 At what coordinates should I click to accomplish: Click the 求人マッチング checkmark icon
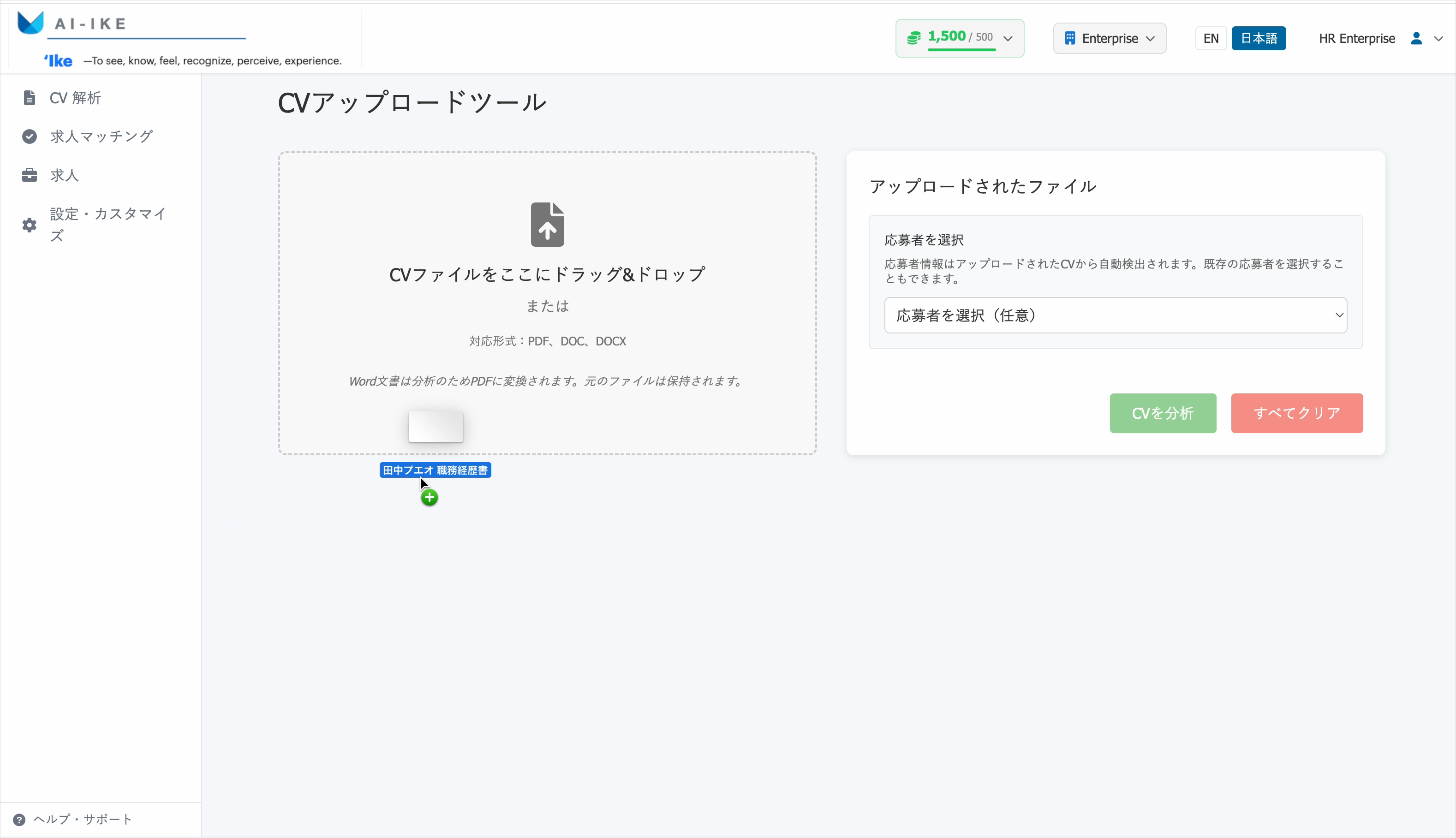[30, 137]
